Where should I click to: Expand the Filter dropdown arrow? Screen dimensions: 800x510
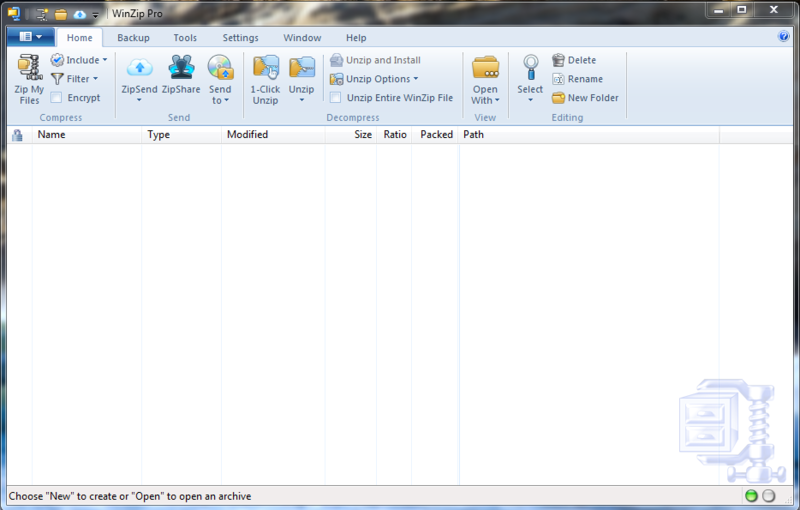tap(95, 79)
